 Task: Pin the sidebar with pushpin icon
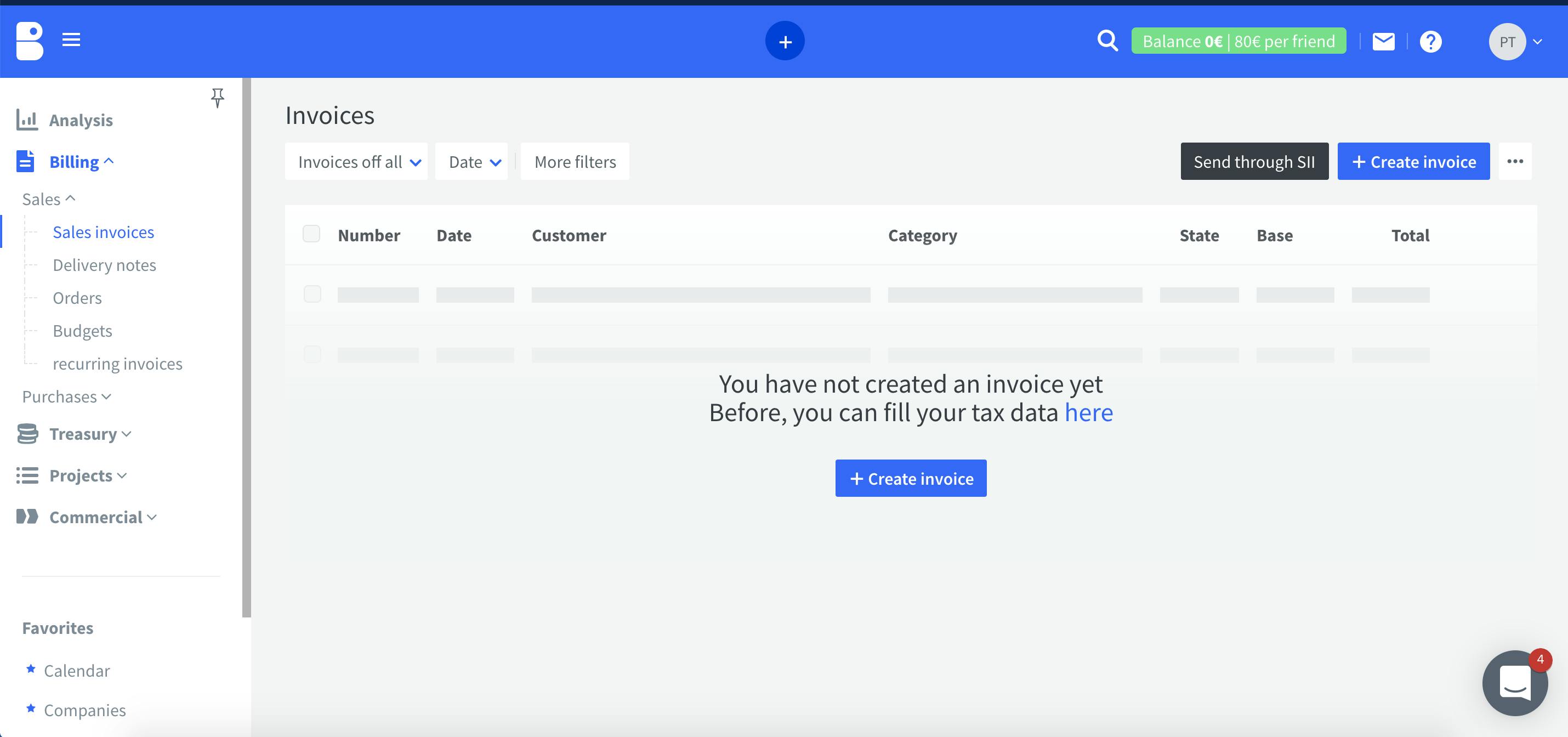(x=217, y=98)
